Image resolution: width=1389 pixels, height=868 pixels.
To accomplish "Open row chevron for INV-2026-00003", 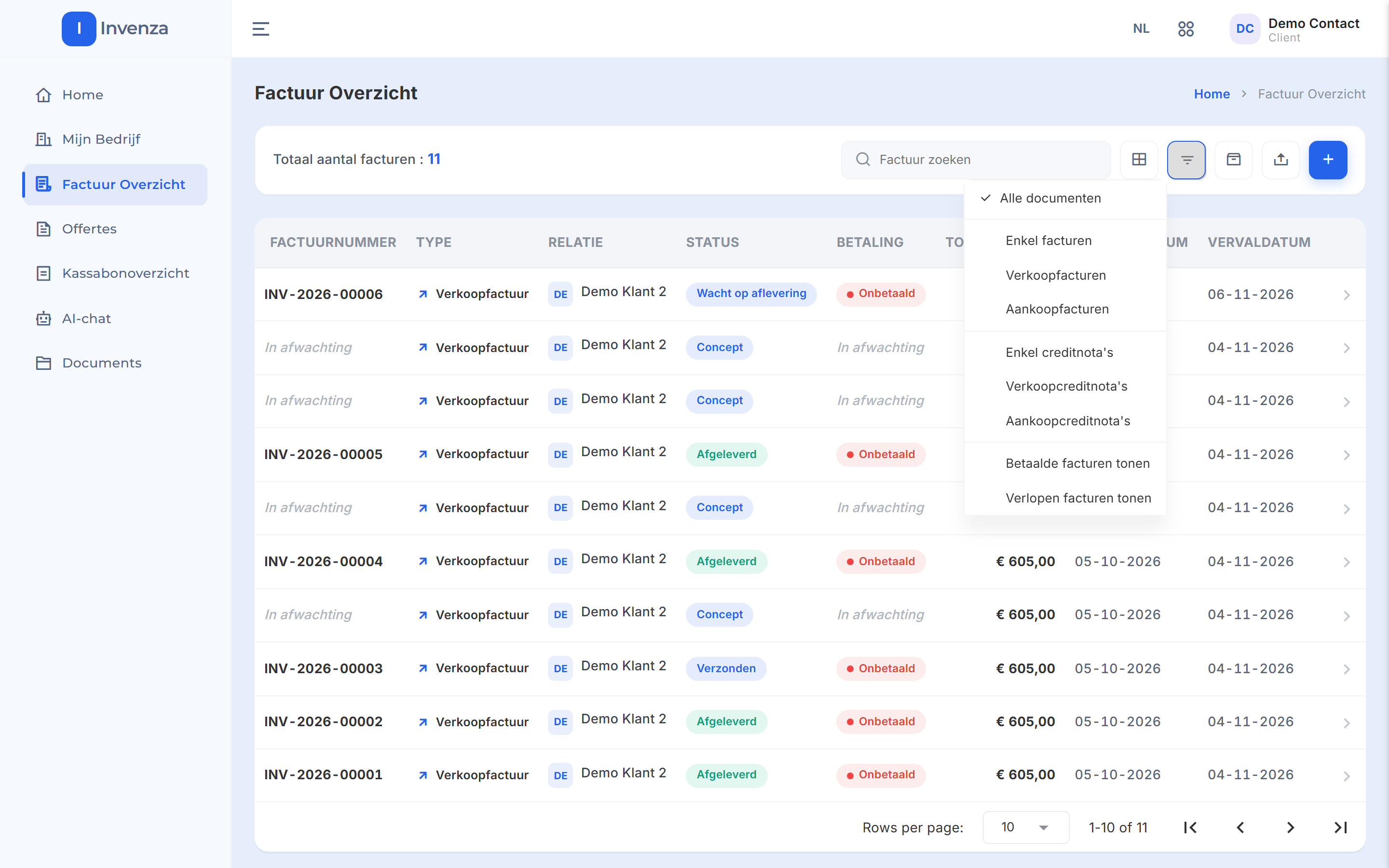I will click(x=1347, y=669).
